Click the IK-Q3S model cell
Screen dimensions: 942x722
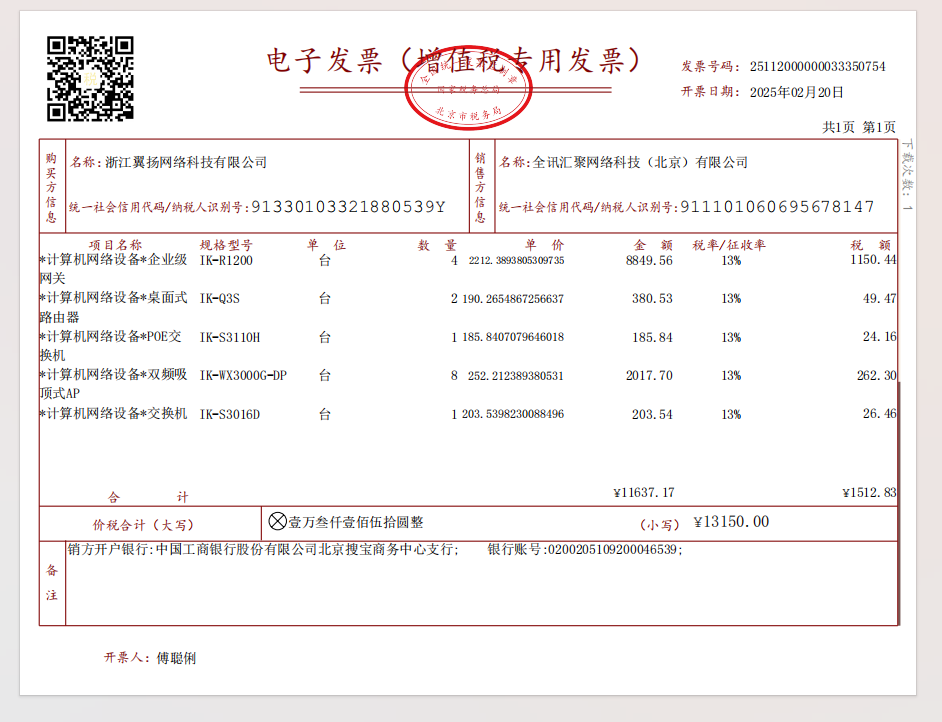[x=220, y=298]
